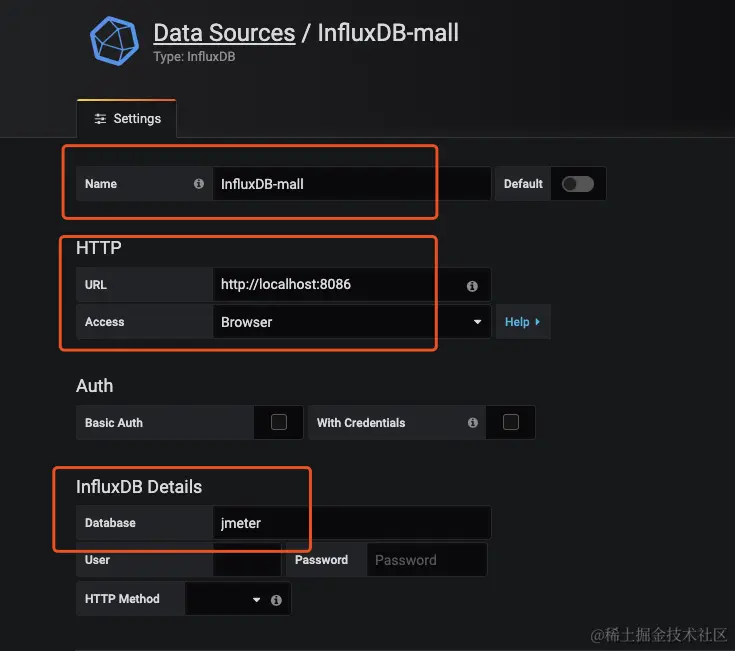Click the Name input field with InfluxDB-mall
Image resolution: width=735 pixels, height=651 pixels.
click(352, 184)
